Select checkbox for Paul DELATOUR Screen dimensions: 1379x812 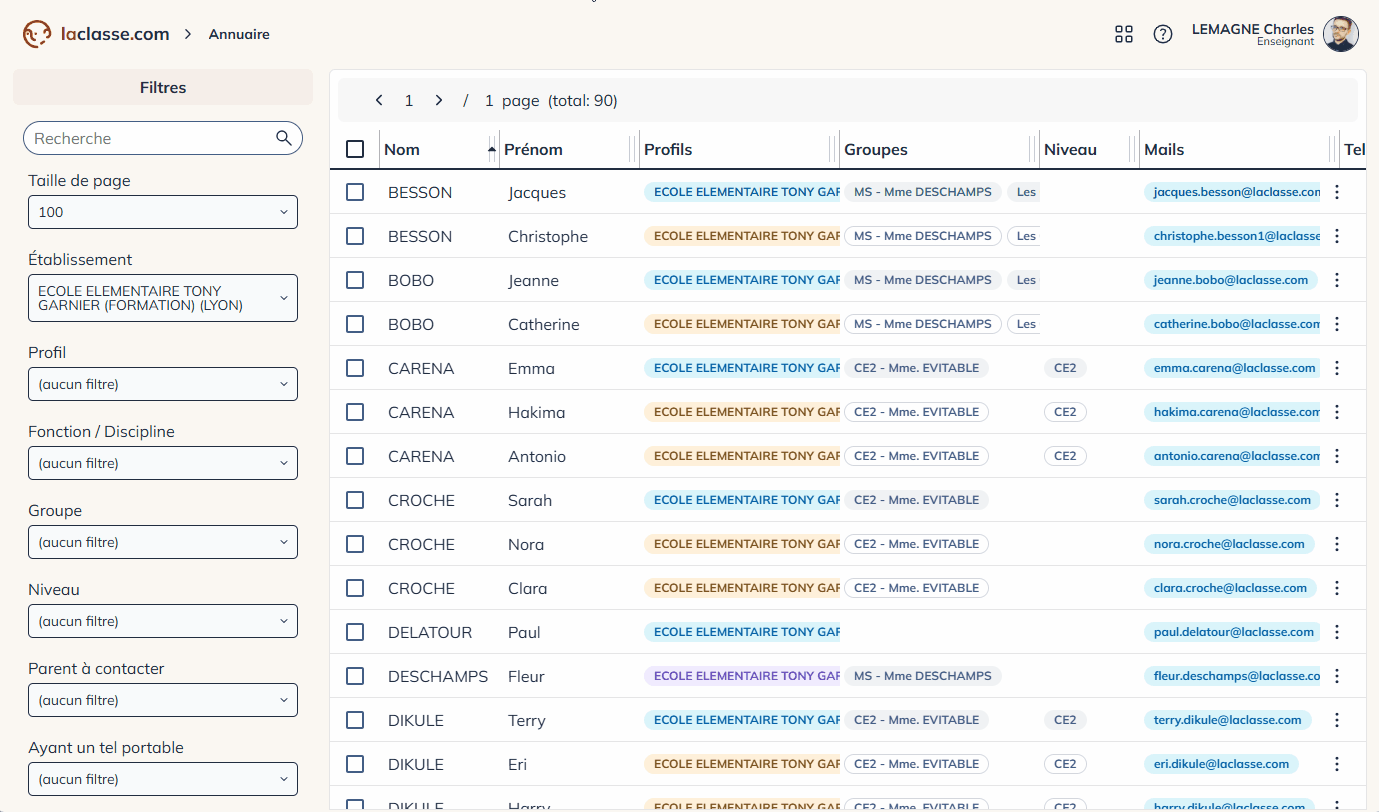[355, 632]
